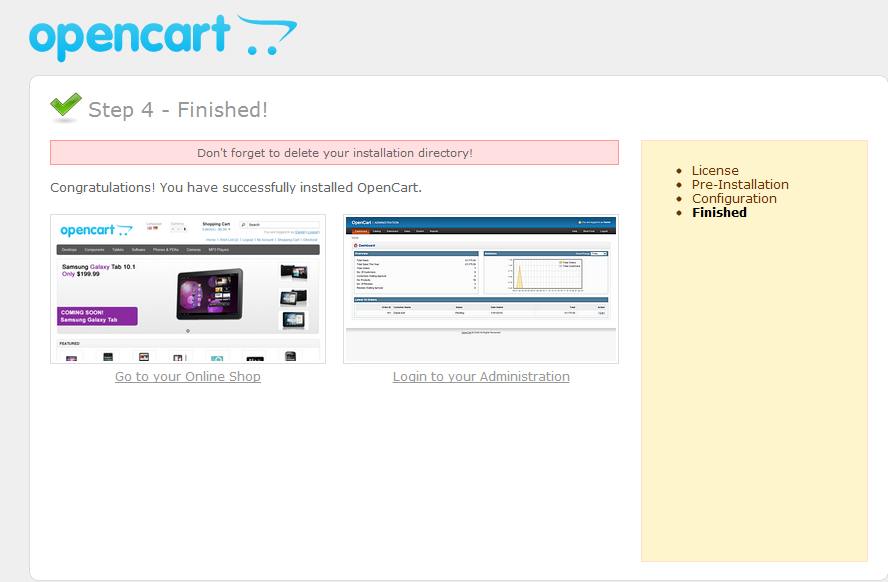888x582 pixels.
Task: Follow the 'Go to your Online Shop' link
Action: tap(188, 376)
